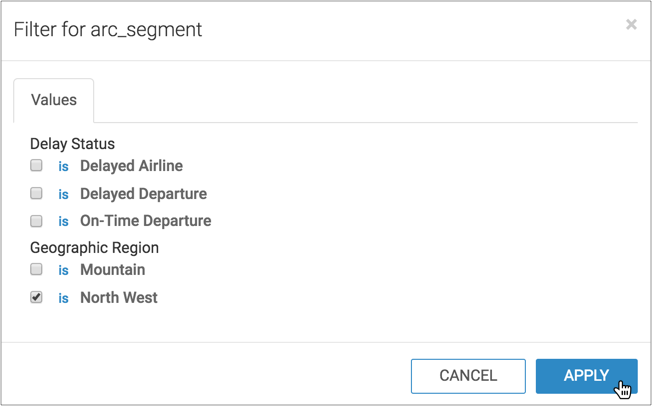
Task: Click 'is' operator next to Delayed Airline
Action: (63, 167)
